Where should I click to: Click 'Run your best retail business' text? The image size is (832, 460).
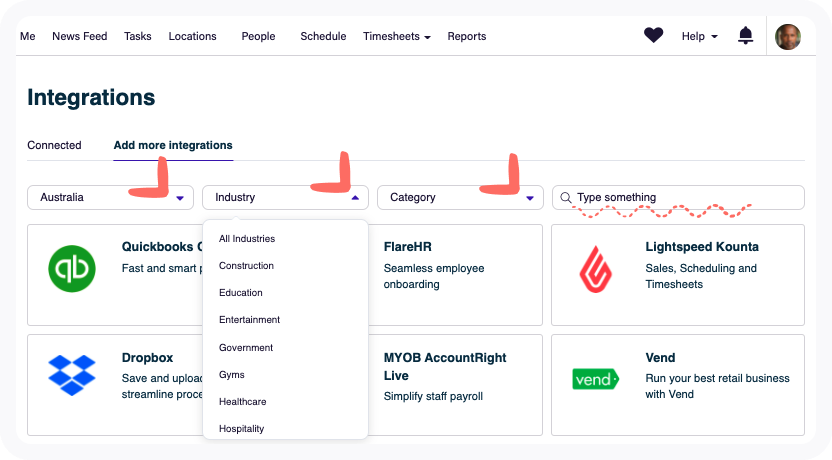(717, 378)
